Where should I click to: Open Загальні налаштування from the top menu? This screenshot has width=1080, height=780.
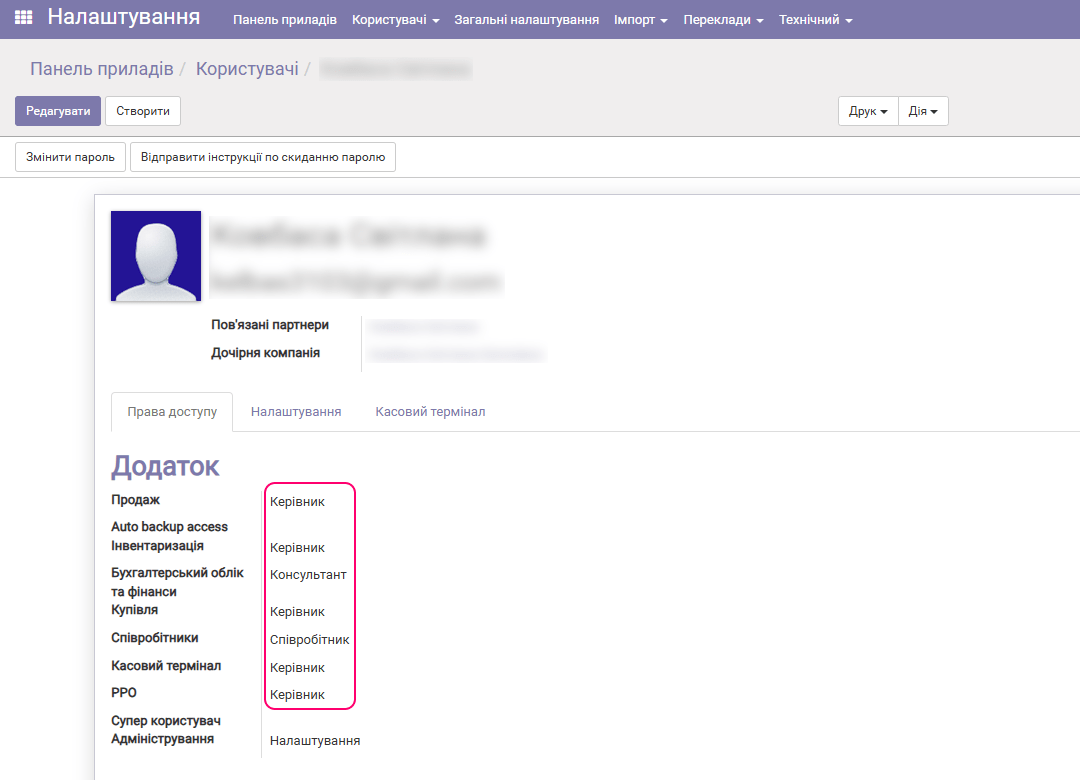[526, 18]
